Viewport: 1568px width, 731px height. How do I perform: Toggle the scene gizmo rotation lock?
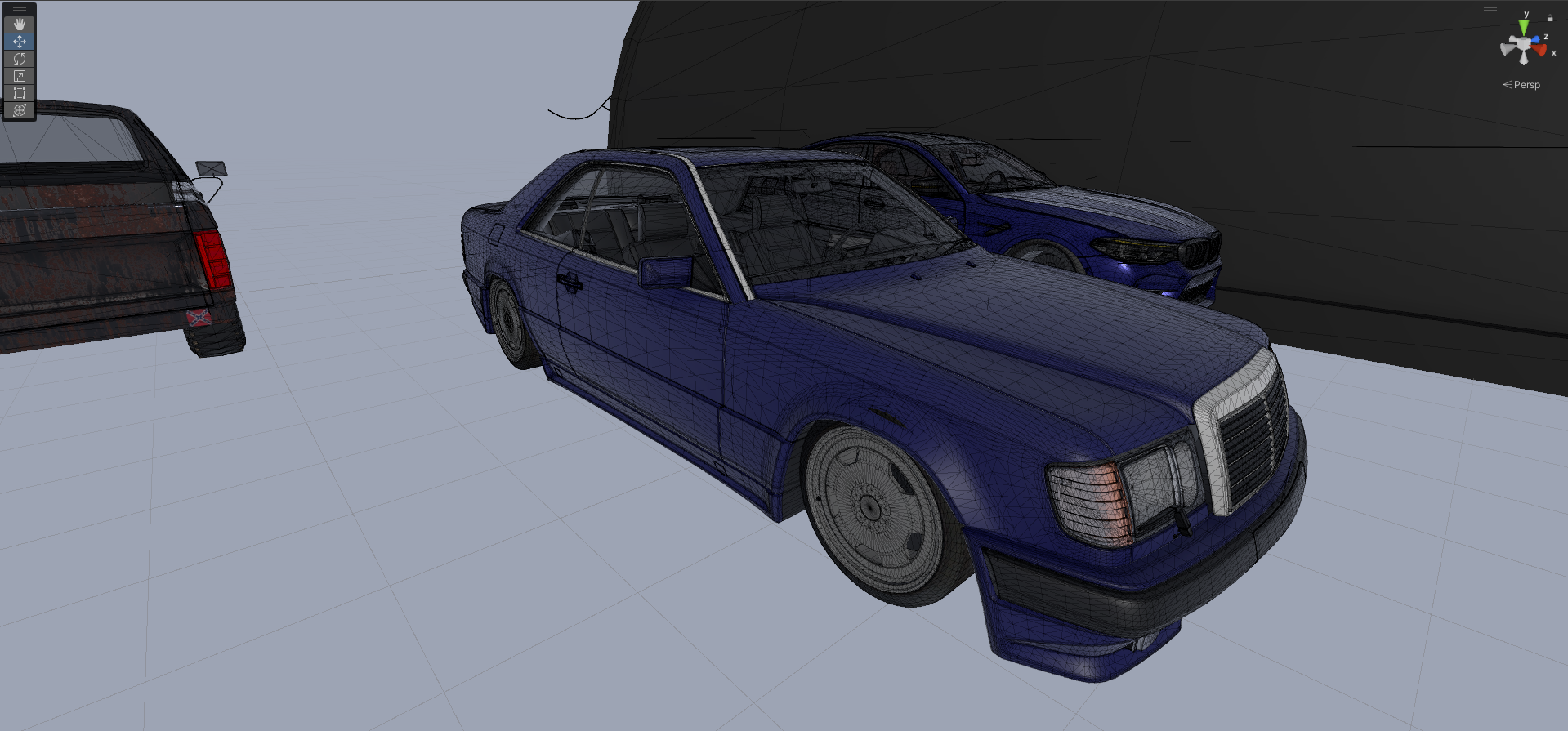point(1549,18)
